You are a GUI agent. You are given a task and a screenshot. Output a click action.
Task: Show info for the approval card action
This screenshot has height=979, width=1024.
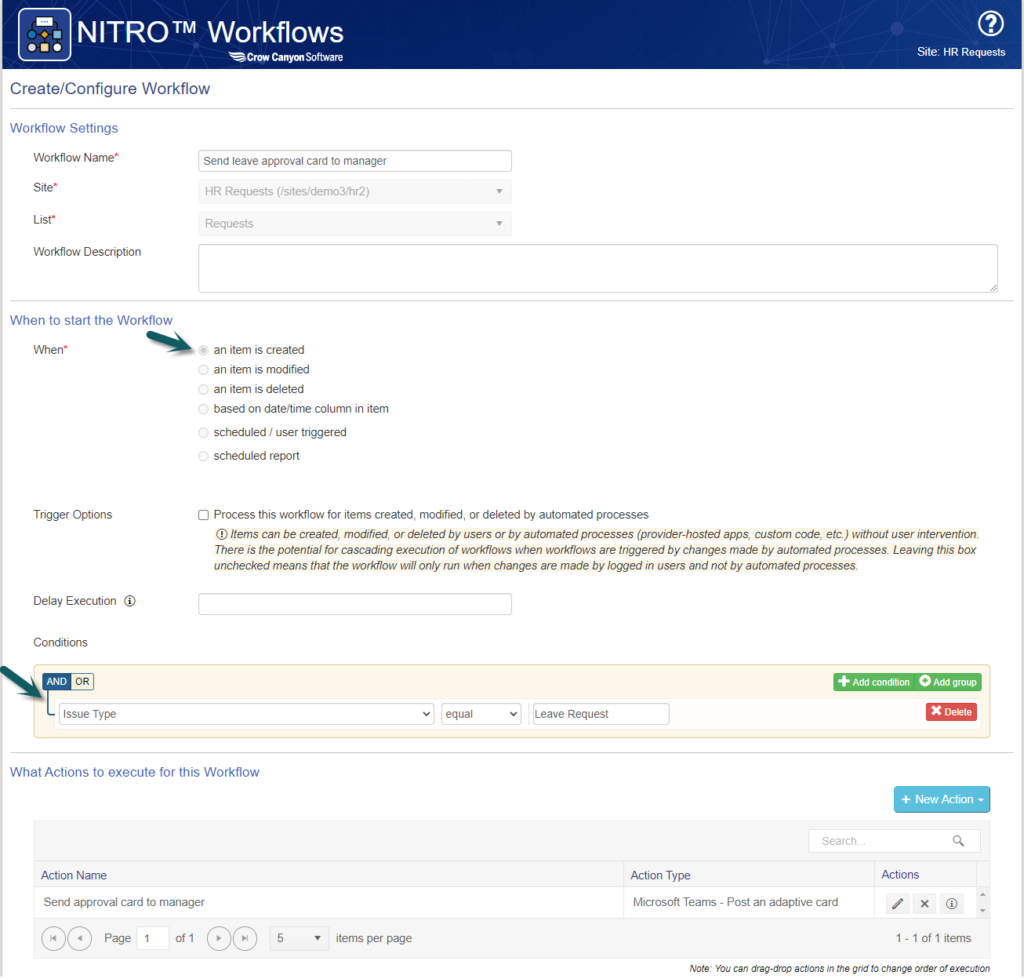(x=951, y=904)
